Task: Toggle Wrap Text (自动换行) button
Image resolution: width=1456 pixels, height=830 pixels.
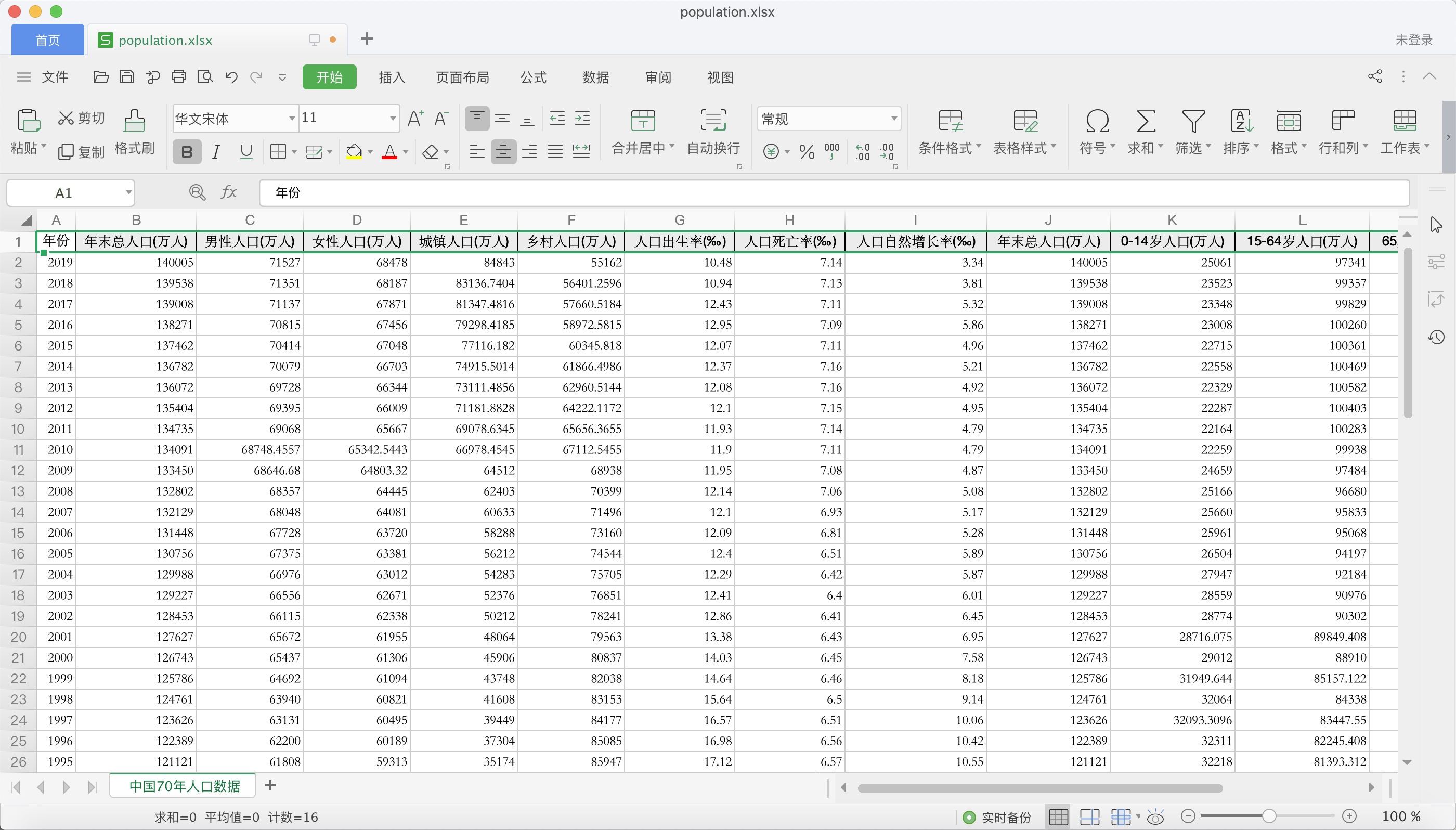Action: point(712,121)
